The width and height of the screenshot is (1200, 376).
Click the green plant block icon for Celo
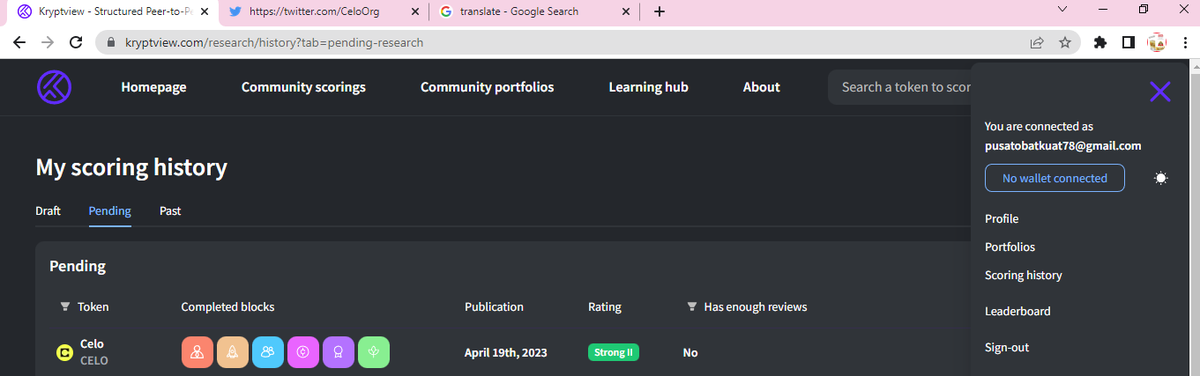tap(373, 352)
